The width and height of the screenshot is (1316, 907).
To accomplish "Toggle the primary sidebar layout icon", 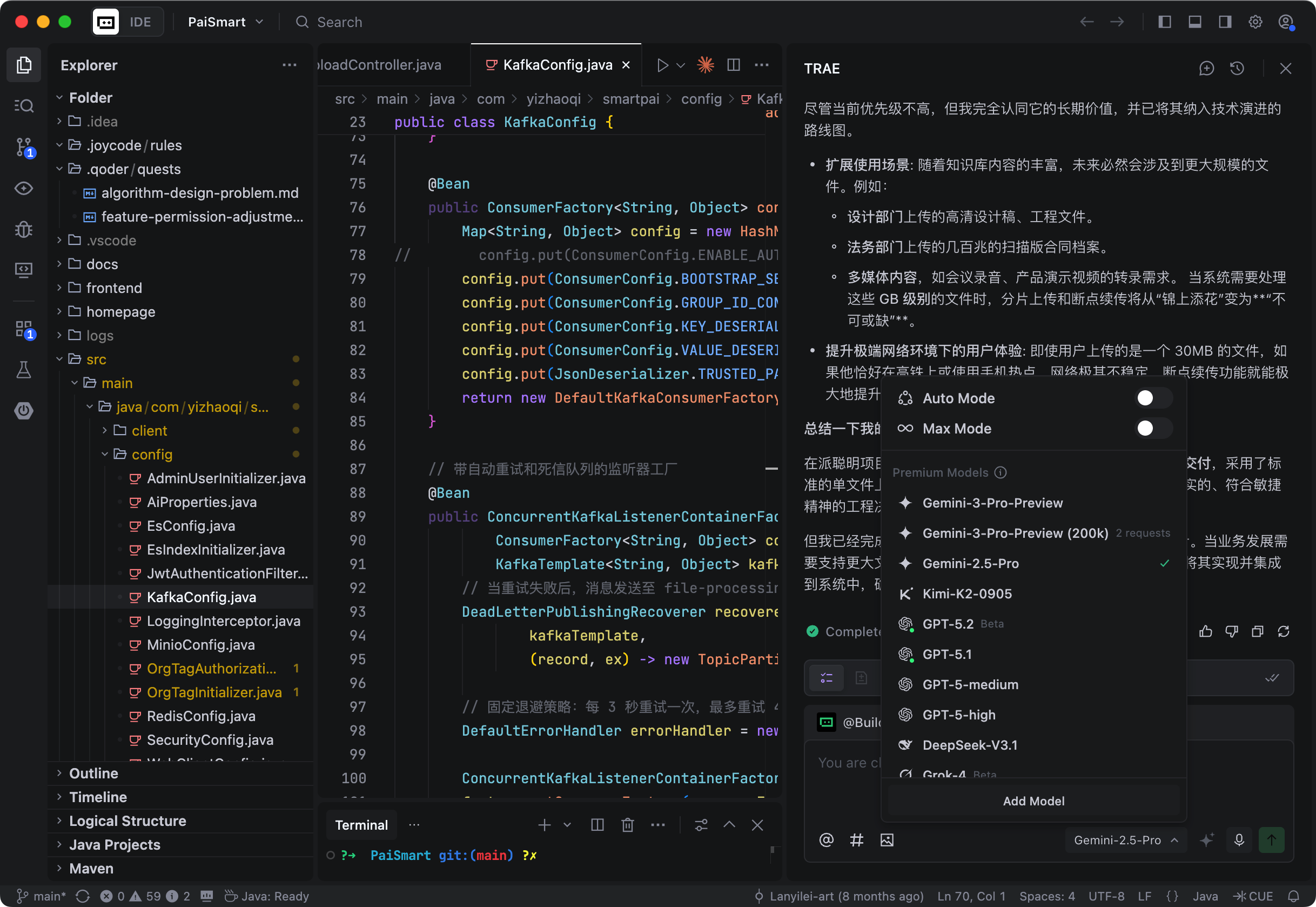I will point(1164,22).
